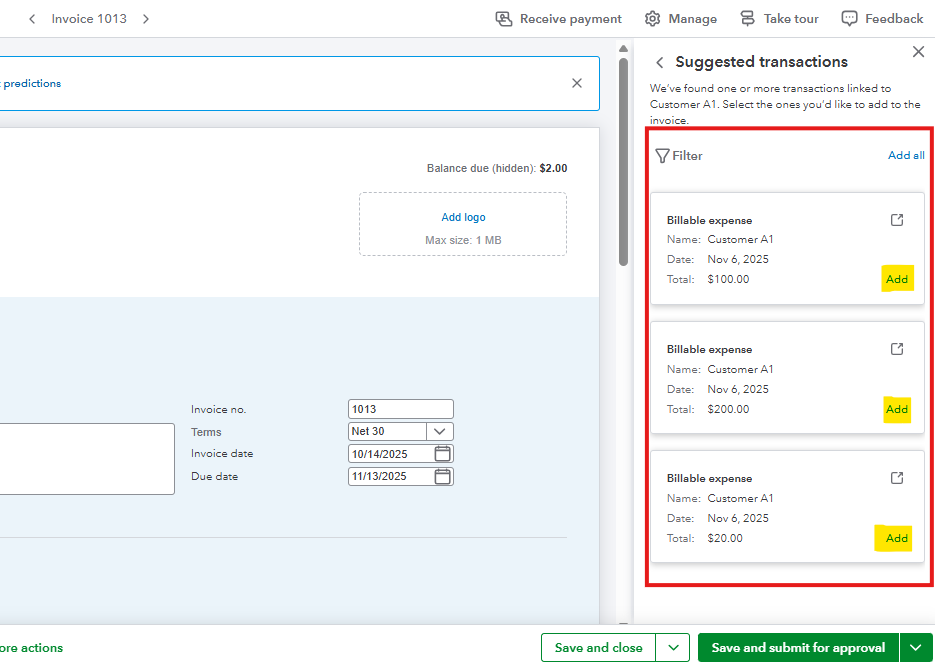Dismiss the predictions banner
Screen dimensions: 935x671
click(x=576, y=83)
